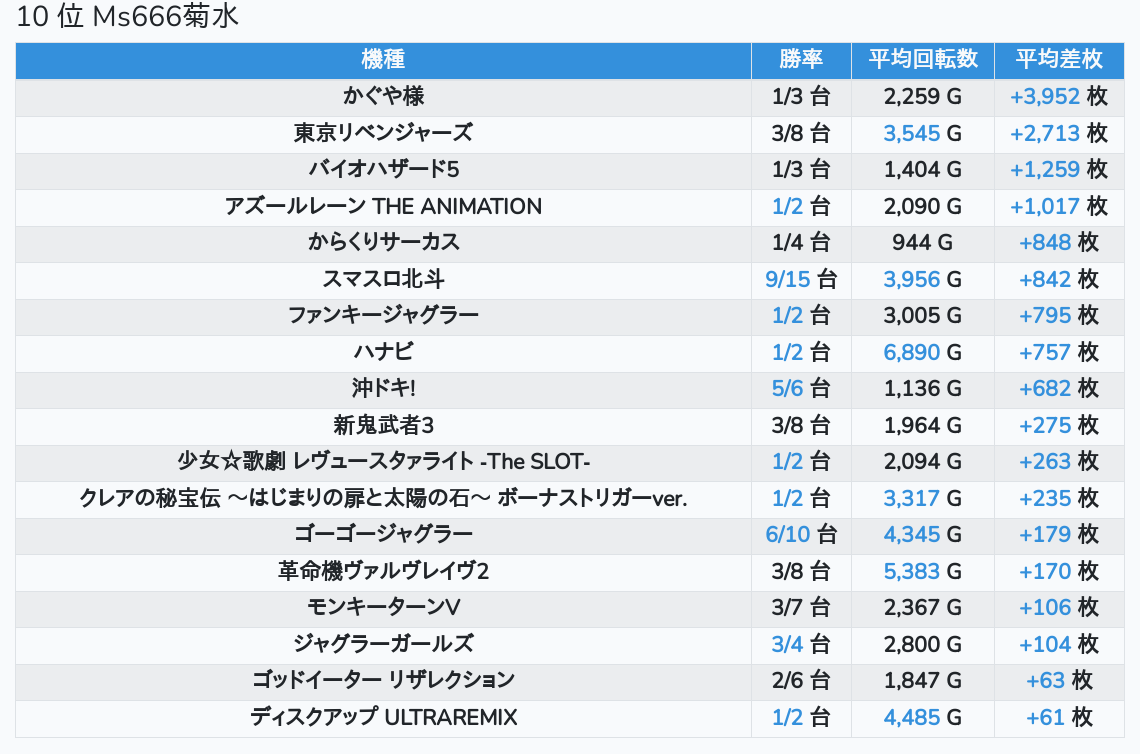The image size is (1140, 754).
Task: Click the 機種 column header
Action: point(383,60)
